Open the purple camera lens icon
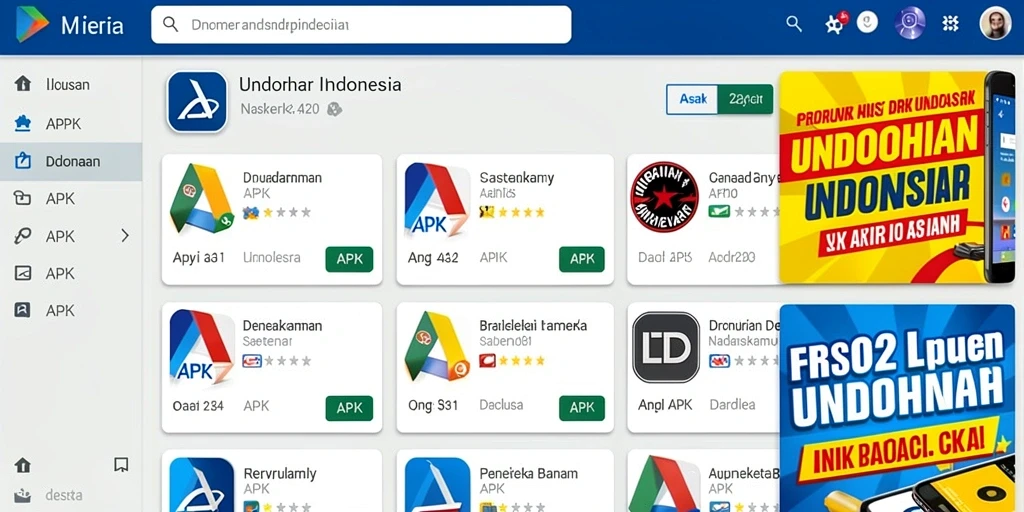 pyautogui.click(x=910, y=24)
